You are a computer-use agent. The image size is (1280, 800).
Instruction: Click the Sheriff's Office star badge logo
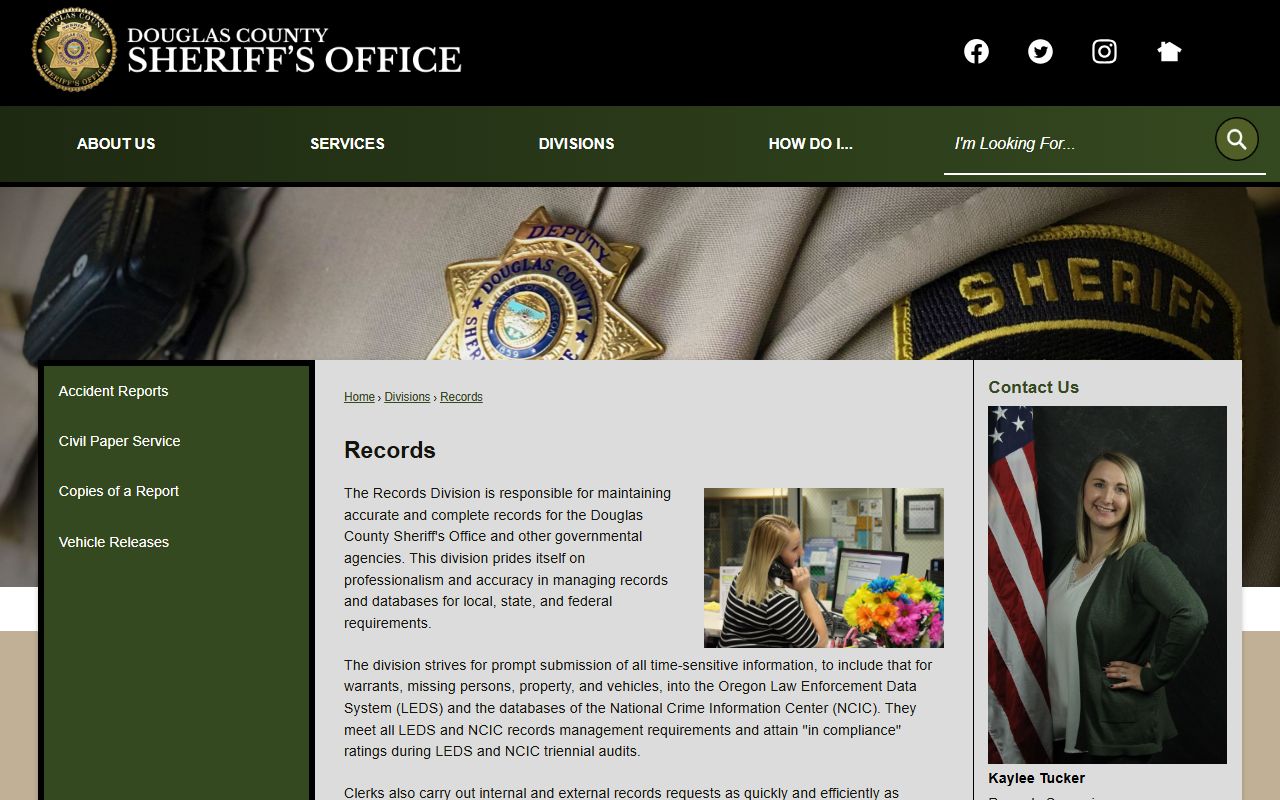(74, 50)
